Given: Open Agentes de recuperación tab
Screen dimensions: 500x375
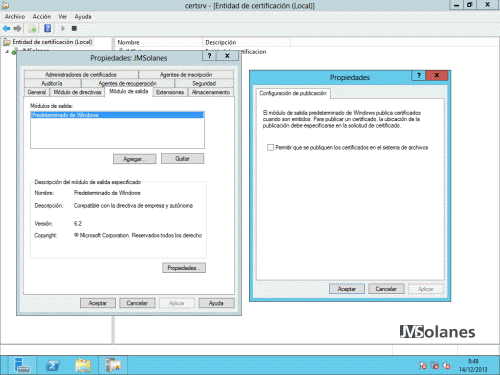Looking at the screenshot, I should pyautogui.click(x=128, y=83).
